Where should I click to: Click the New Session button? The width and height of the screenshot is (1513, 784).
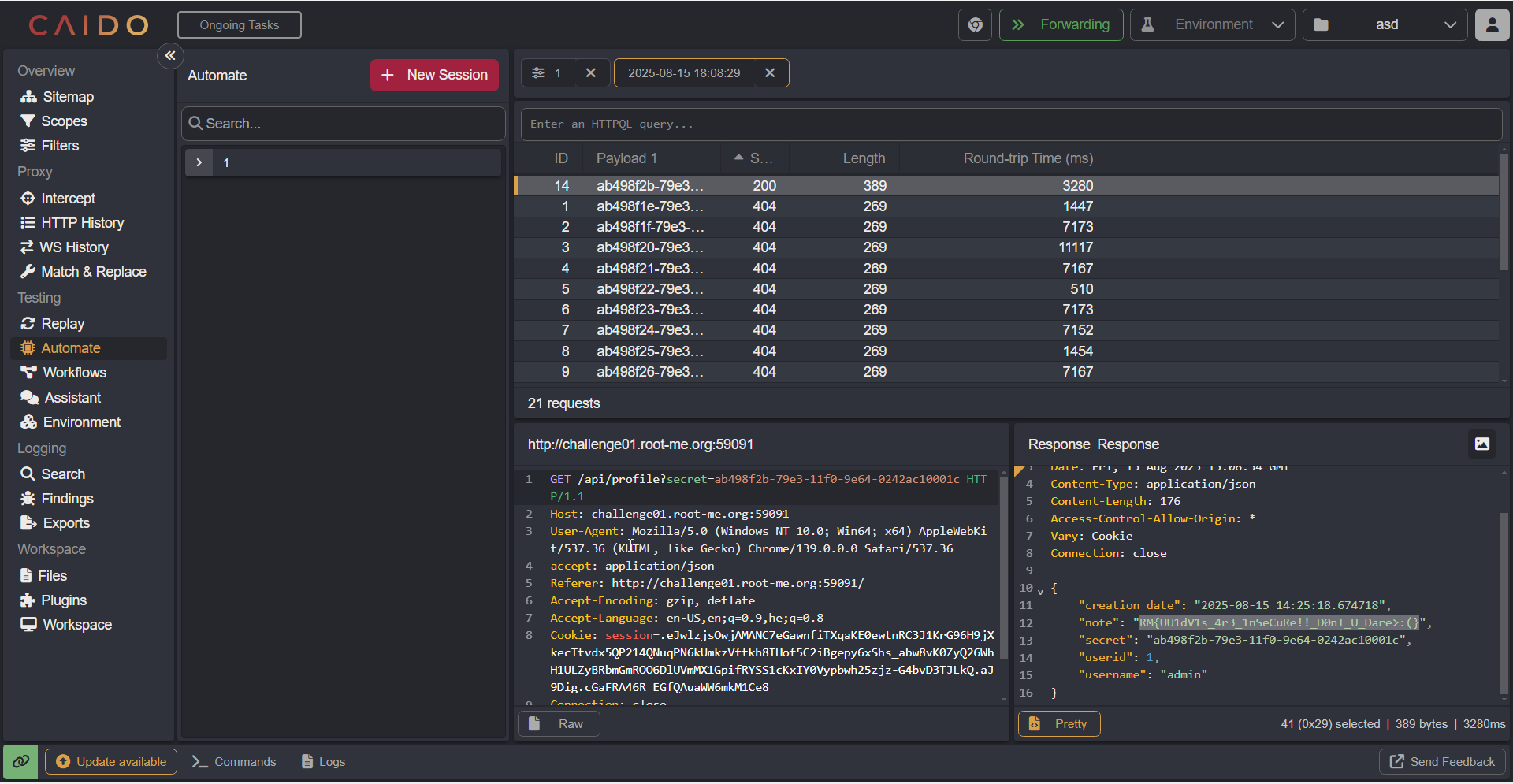434,76
